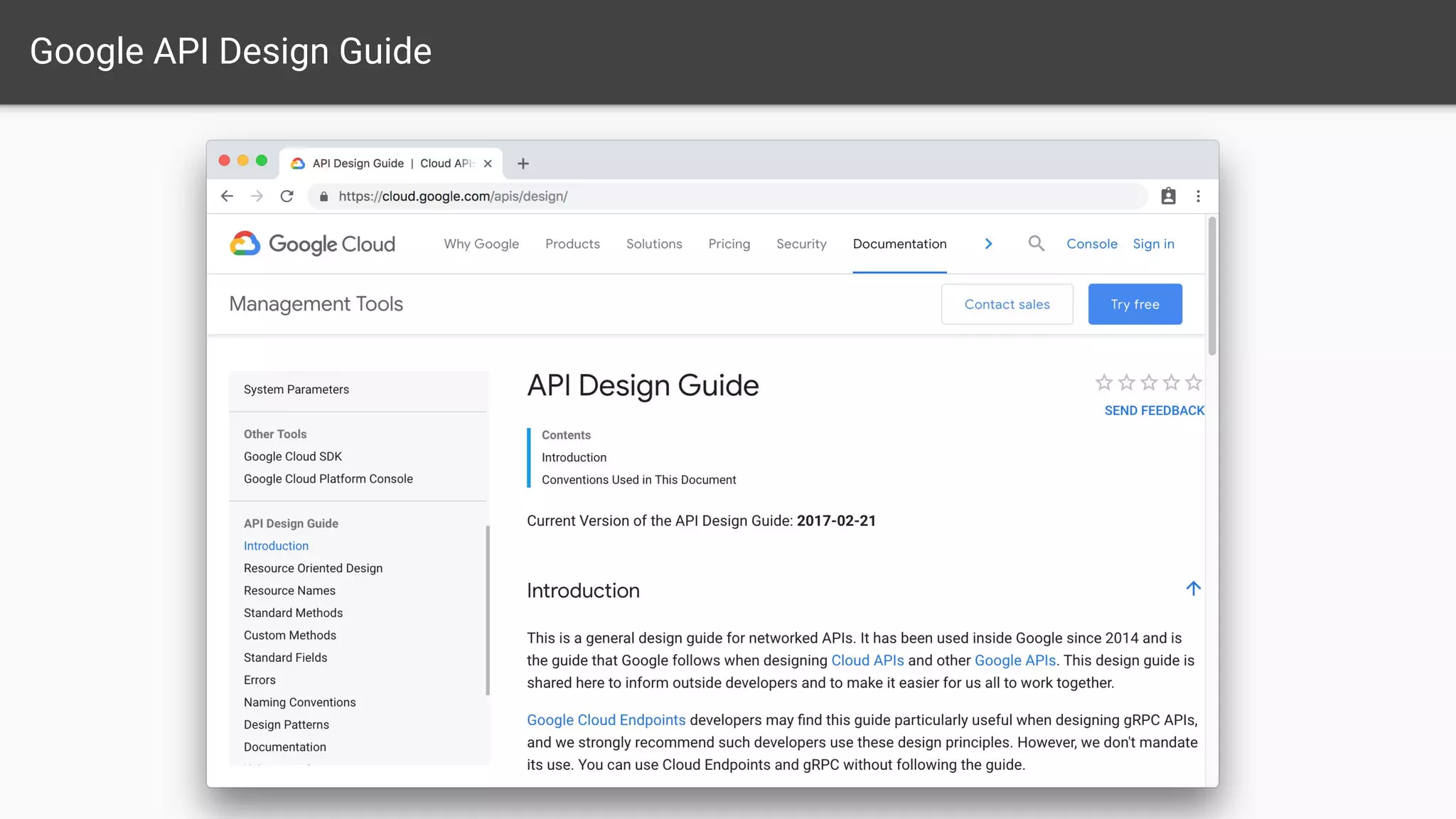1456x819 pixels.
Task: Click the version date 2017-02-21
Action: click(836, 521)
